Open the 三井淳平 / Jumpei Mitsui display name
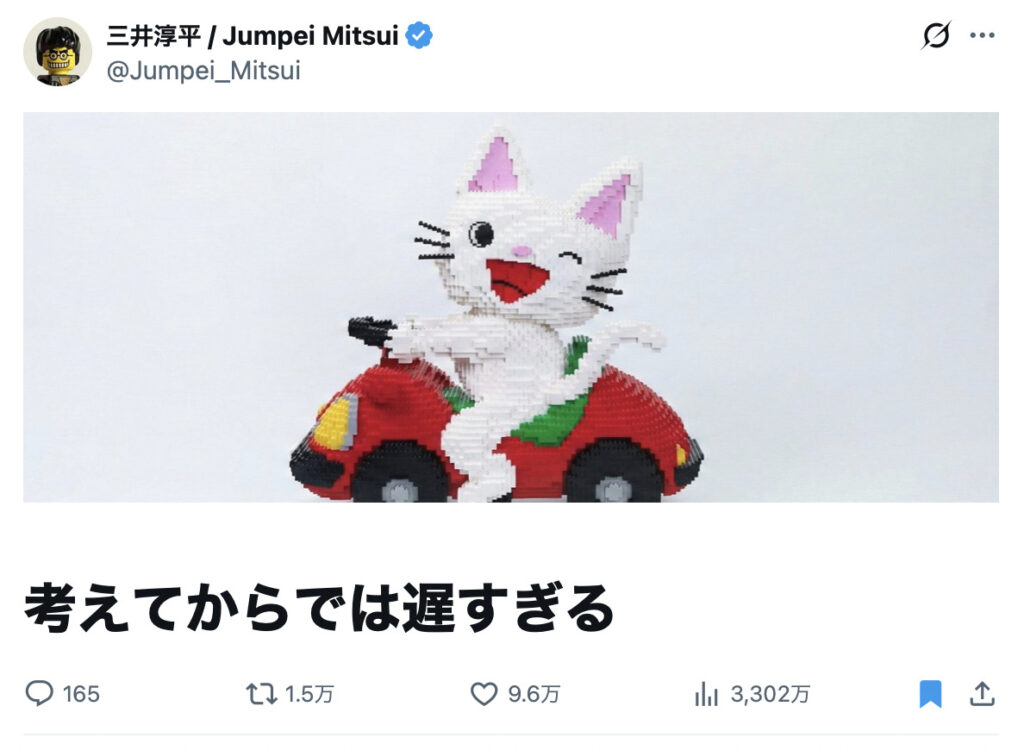The image size is (1024, 750). tap(252, 36)
